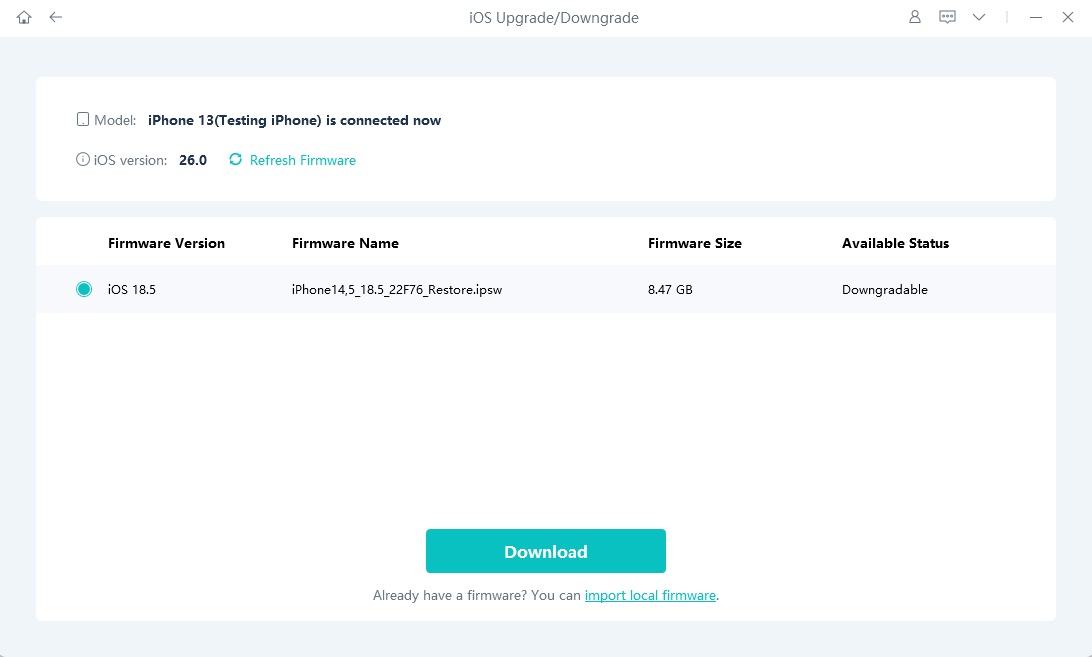Click Refresh Firmware link
The image size is (1092, 657).
click(302, 160)
